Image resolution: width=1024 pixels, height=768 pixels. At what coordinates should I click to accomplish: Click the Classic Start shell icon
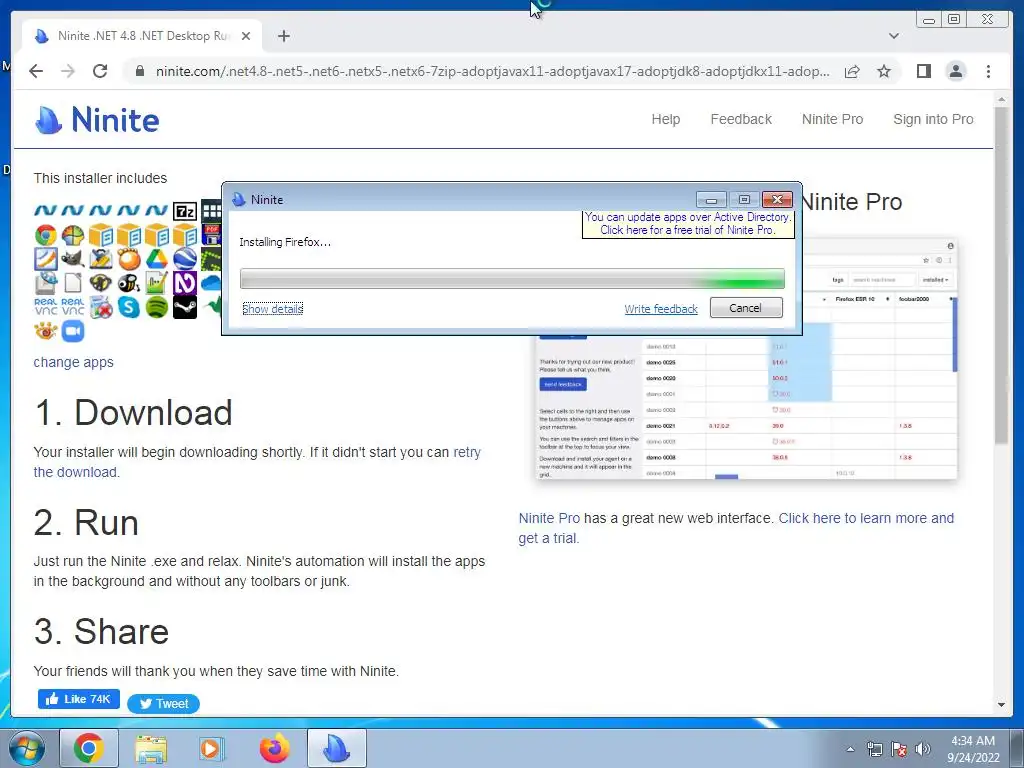[73, 235]
